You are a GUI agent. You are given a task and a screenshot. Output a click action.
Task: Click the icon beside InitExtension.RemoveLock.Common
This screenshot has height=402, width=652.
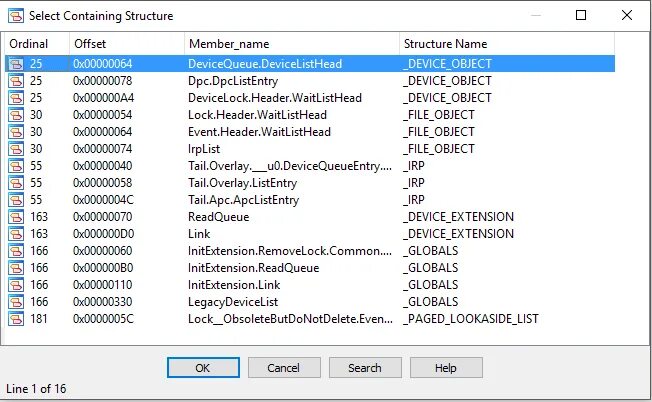(16, 251)
